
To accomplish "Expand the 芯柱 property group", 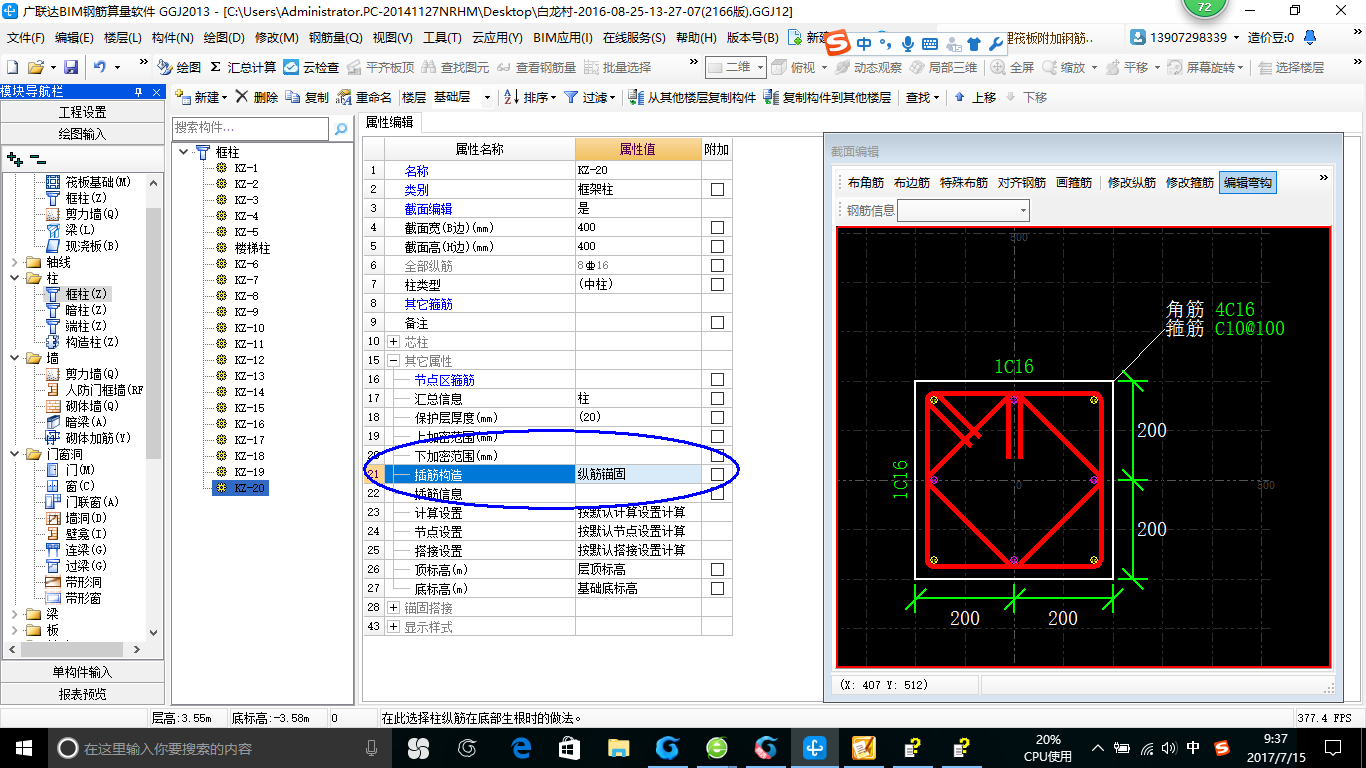I will 393,342.
